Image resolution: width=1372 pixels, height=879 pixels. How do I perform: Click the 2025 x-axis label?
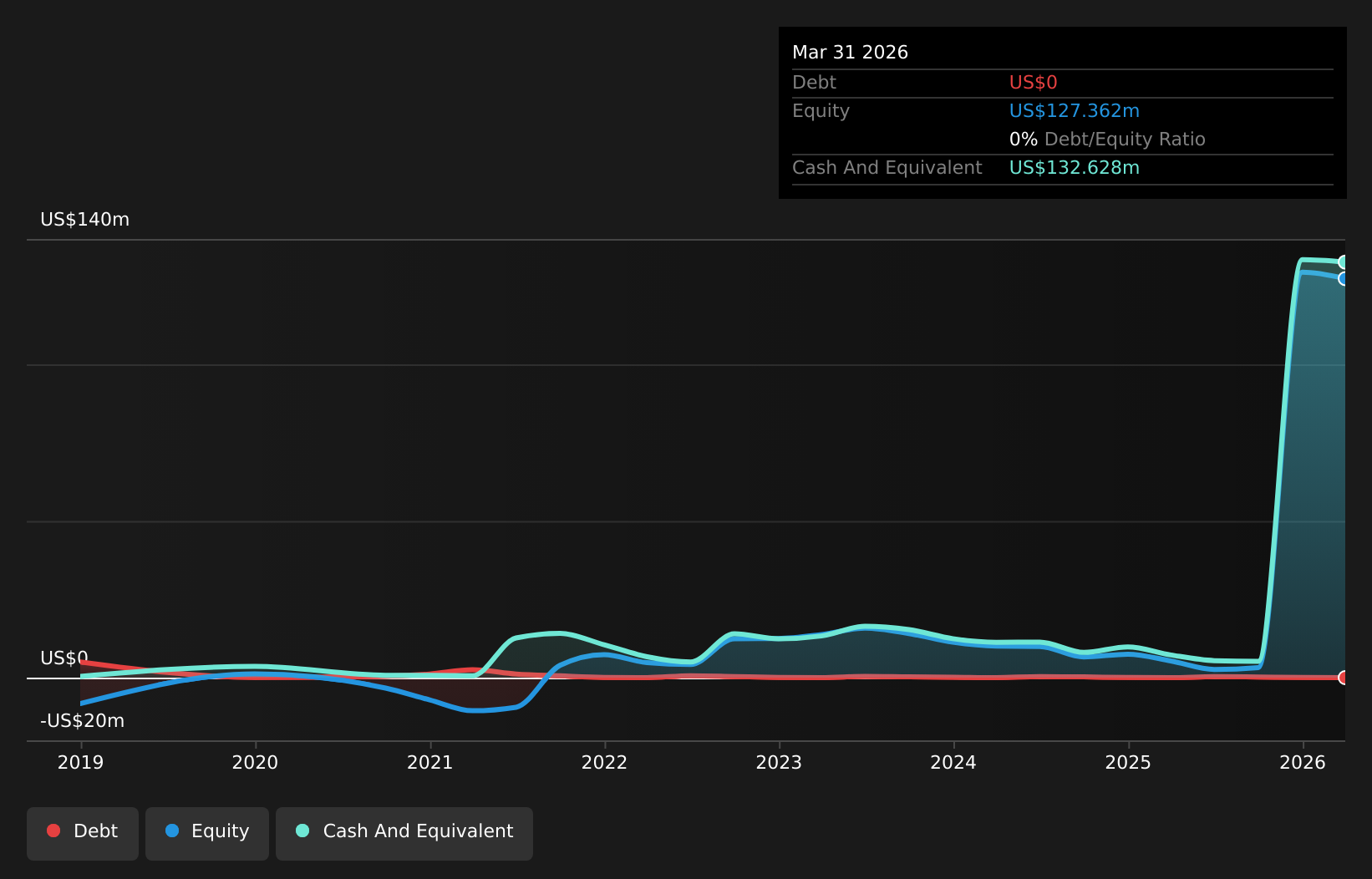coord(1128,763)
